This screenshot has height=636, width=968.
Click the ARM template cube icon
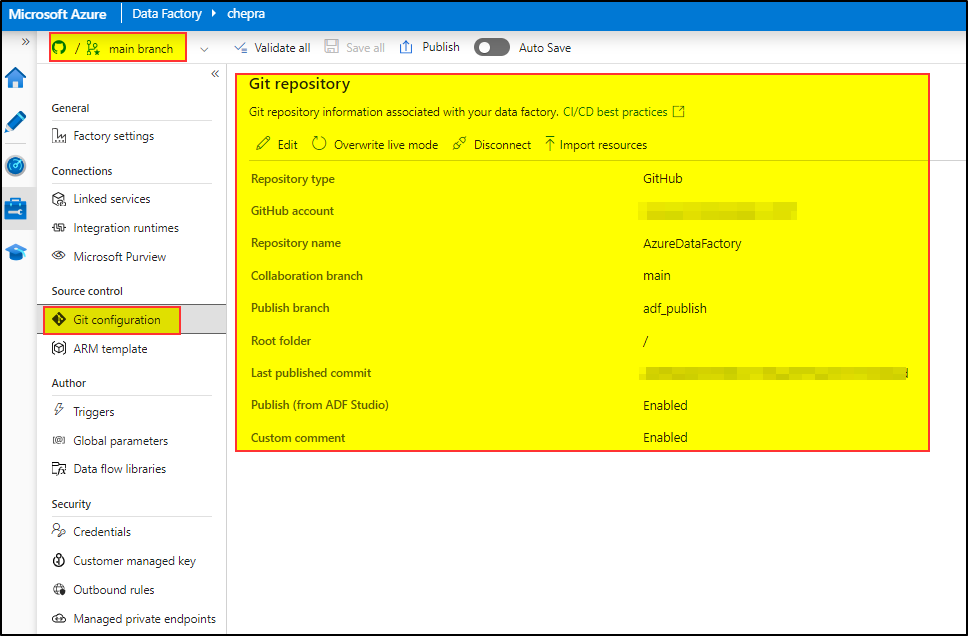(x=59, y=348)
